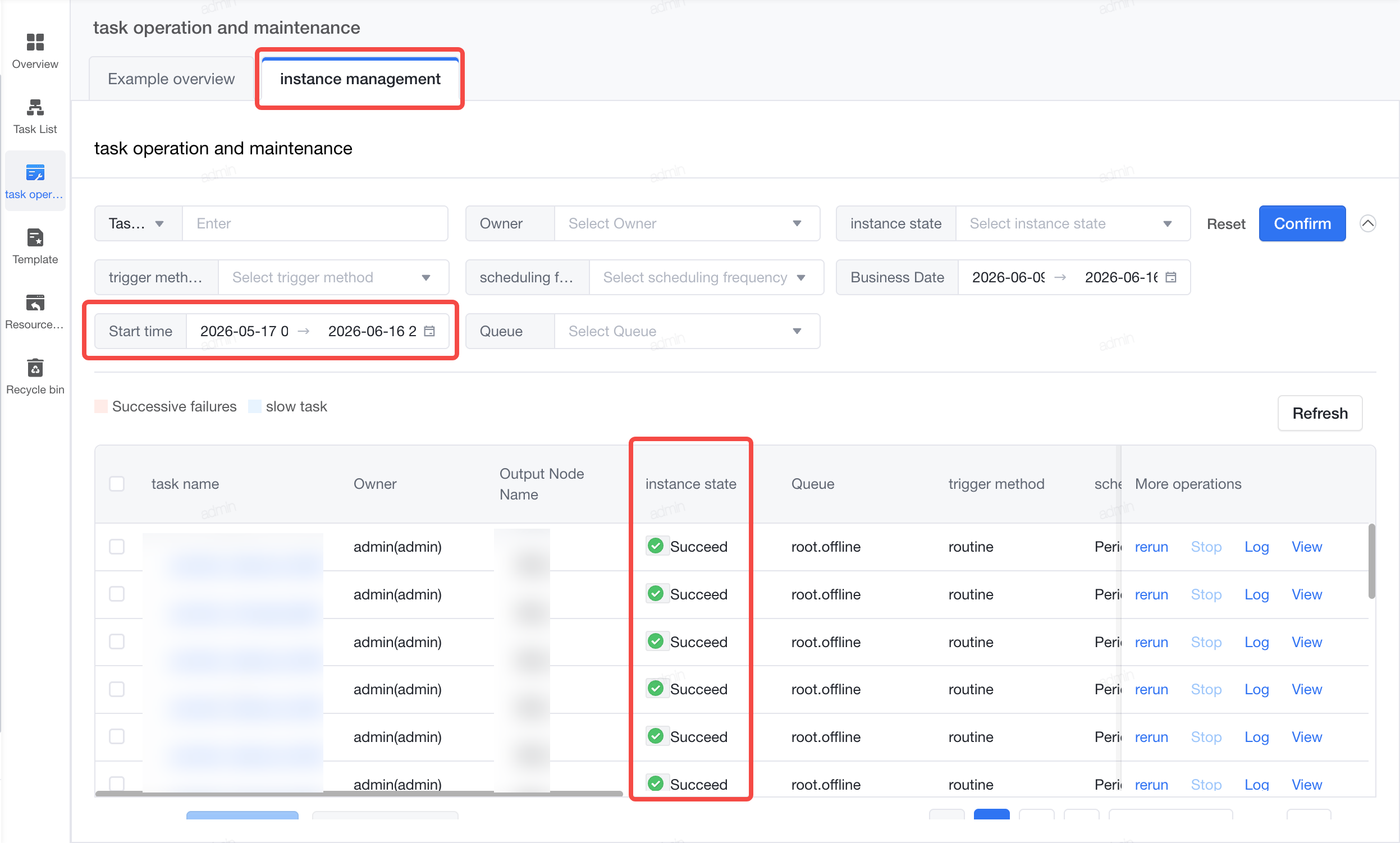Open the Select instance state dropdown
This screenshot has height=843, width=1400.
(x=1073, y=223)
